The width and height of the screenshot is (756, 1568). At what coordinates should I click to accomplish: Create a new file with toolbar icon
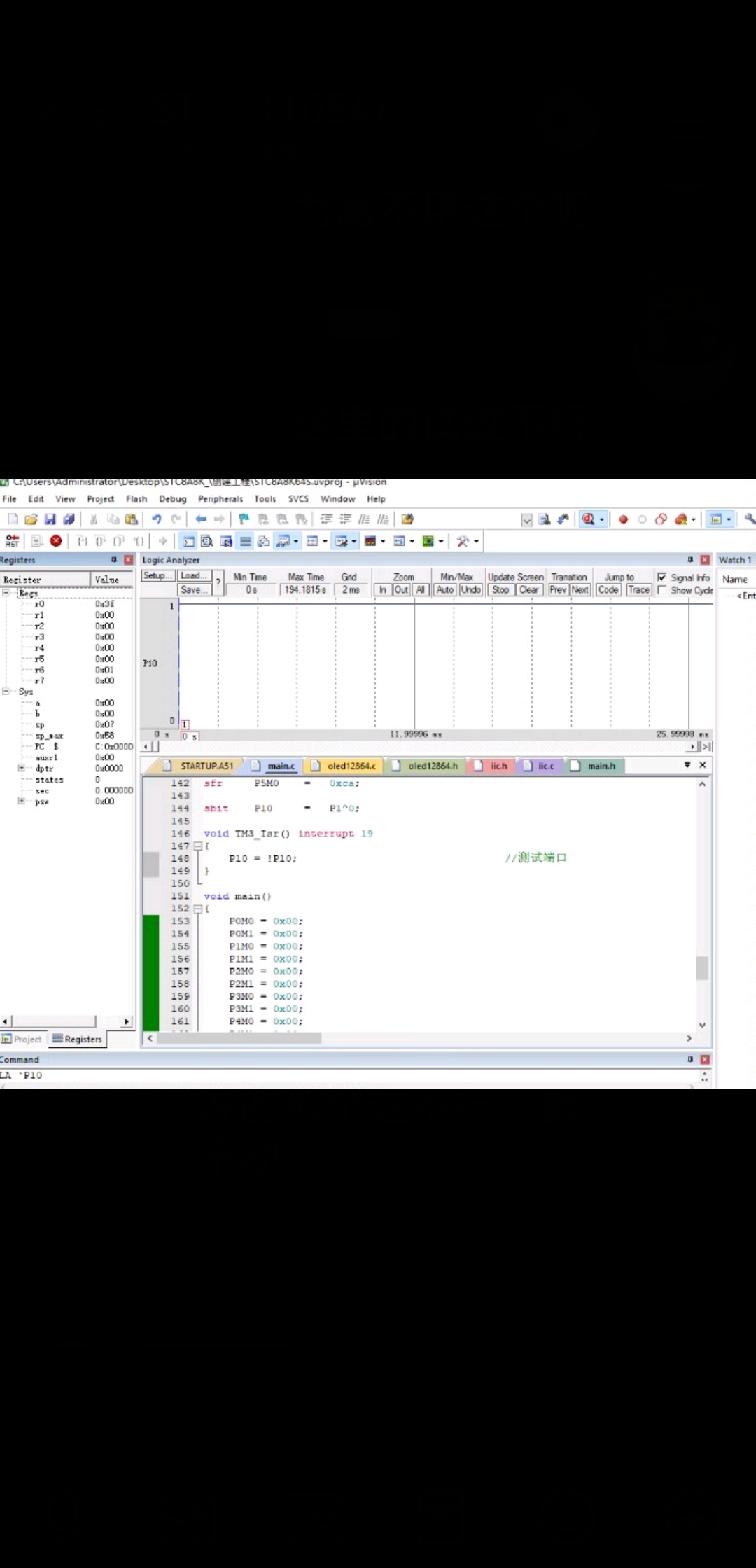pos(13,519)
